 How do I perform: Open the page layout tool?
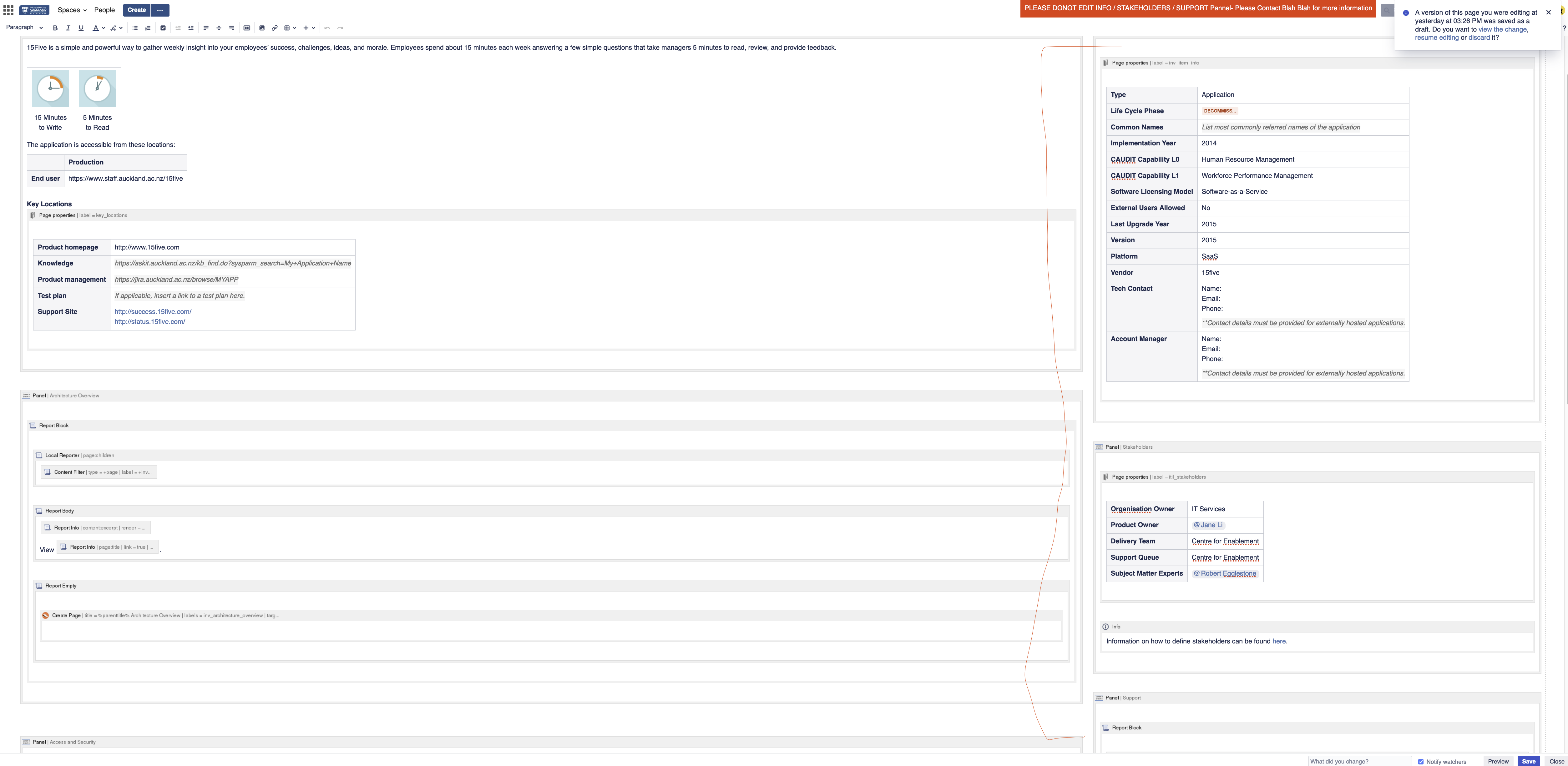(246, 28)
